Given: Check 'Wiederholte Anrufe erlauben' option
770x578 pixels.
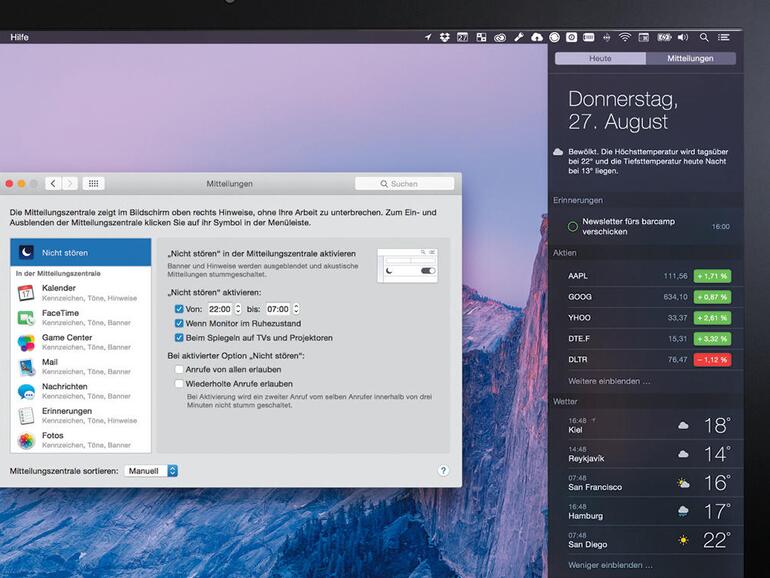Looking at the screenshot, I should (x=179, y=383).
